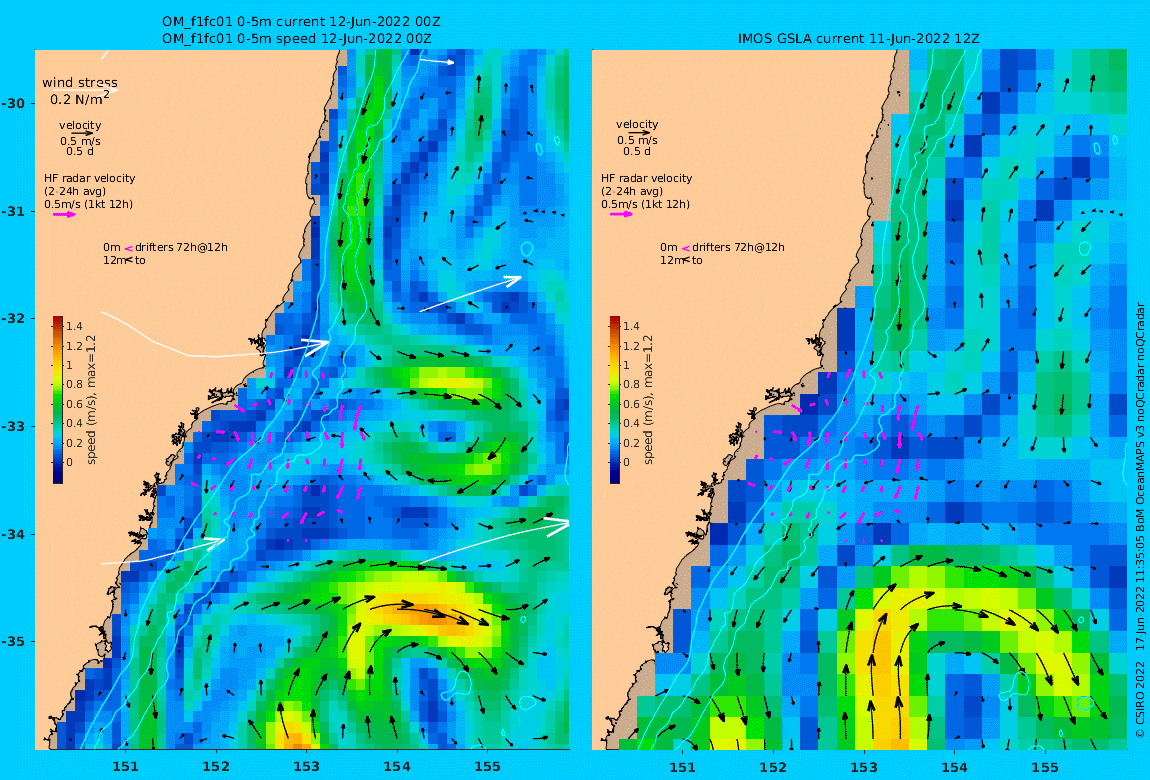Click longitude '155' under right map
Viewport: 1150px width, 780px height.
(x=1045, y=767)
